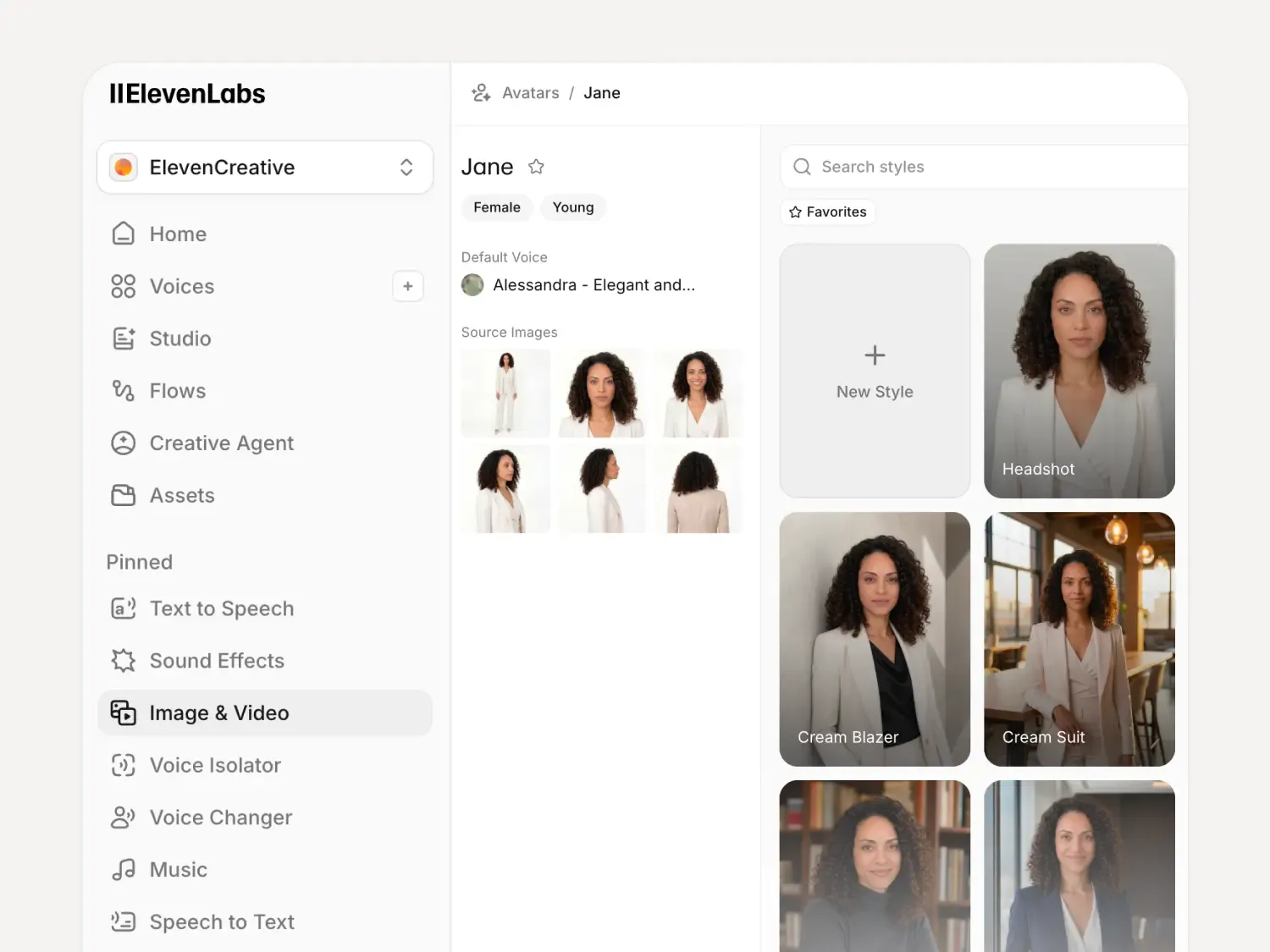Click the Music note icon

124,870
